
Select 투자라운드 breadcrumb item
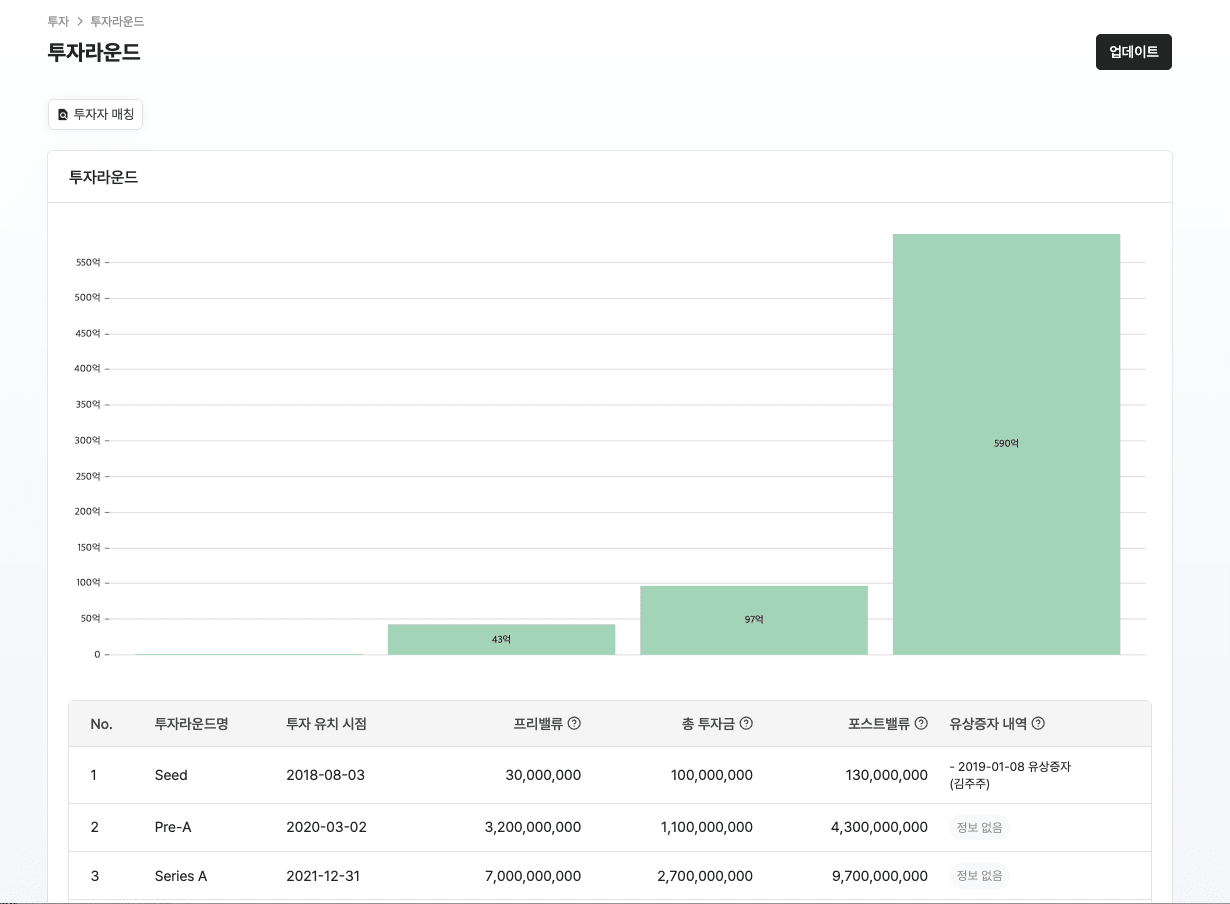click(x=117, y=21)
